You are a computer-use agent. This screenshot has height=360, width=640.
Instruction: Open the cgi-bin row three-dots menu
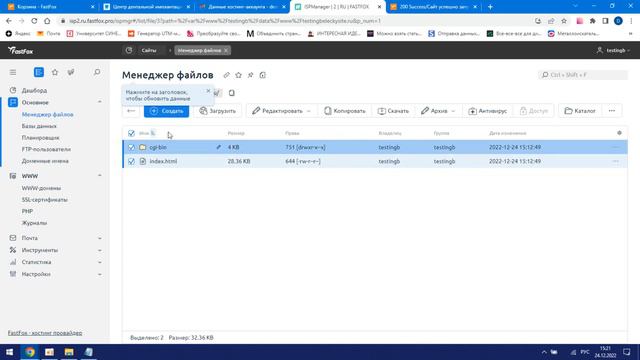(x=616, y=147)
